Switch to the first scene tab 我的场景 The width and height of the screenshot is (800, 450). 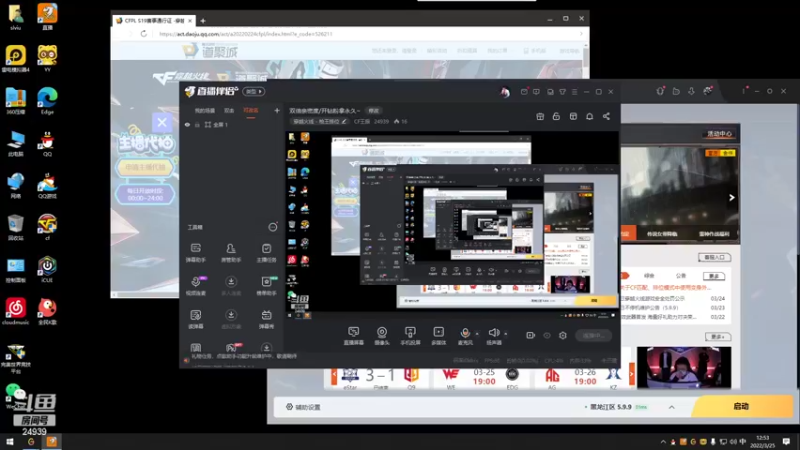pyautogui.click(x=205, y=110)
